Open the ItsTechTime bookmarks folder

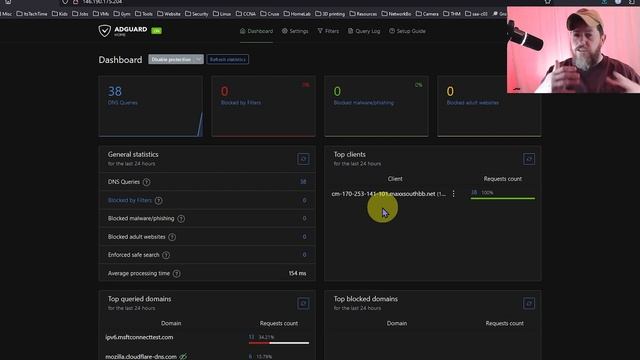point(32,14)
